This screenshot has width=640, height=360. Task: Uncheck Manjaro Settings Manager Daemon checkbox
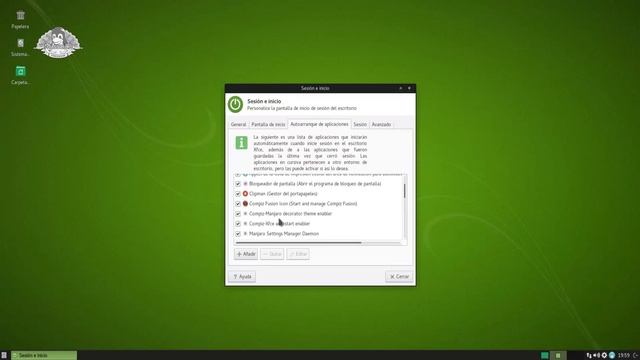coord(238,234)
